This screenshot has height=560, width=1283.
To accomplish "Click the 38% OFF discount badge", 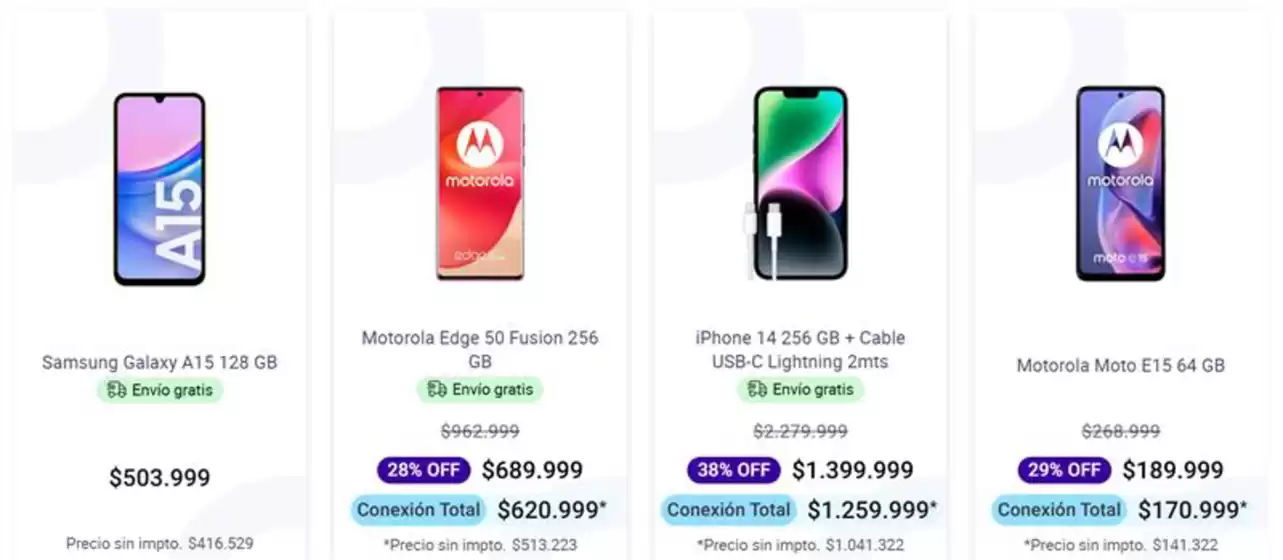I will (x=734, y=470).
